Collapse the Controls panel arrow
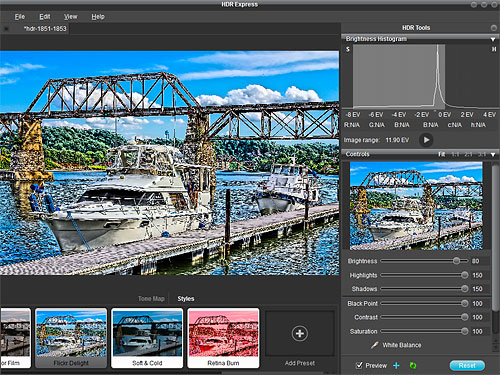Screen dimensions: 500x375 [493, 155]
